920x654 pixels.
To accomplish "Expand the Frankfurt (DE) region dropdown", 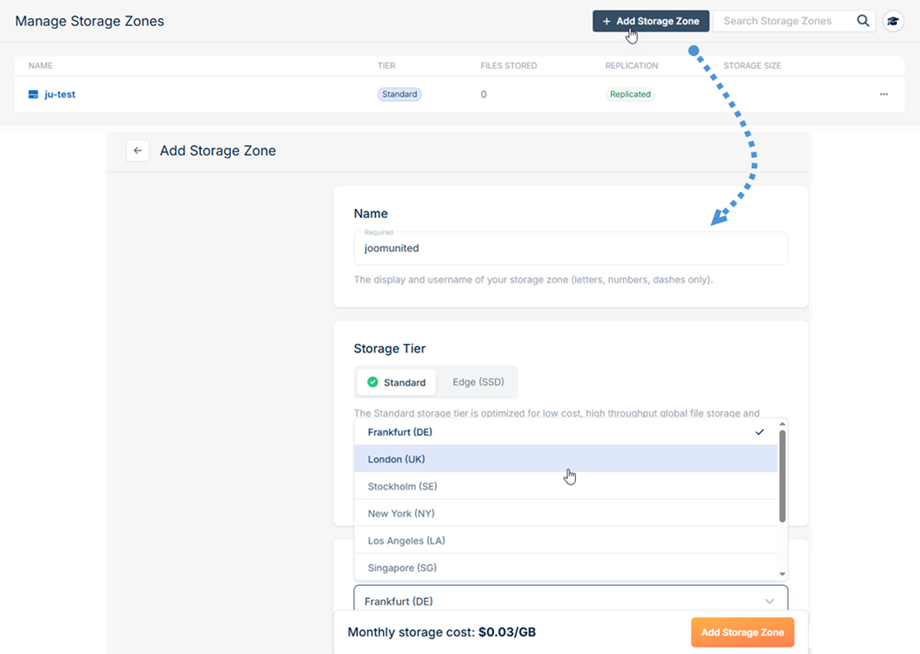I will point(570,601).
